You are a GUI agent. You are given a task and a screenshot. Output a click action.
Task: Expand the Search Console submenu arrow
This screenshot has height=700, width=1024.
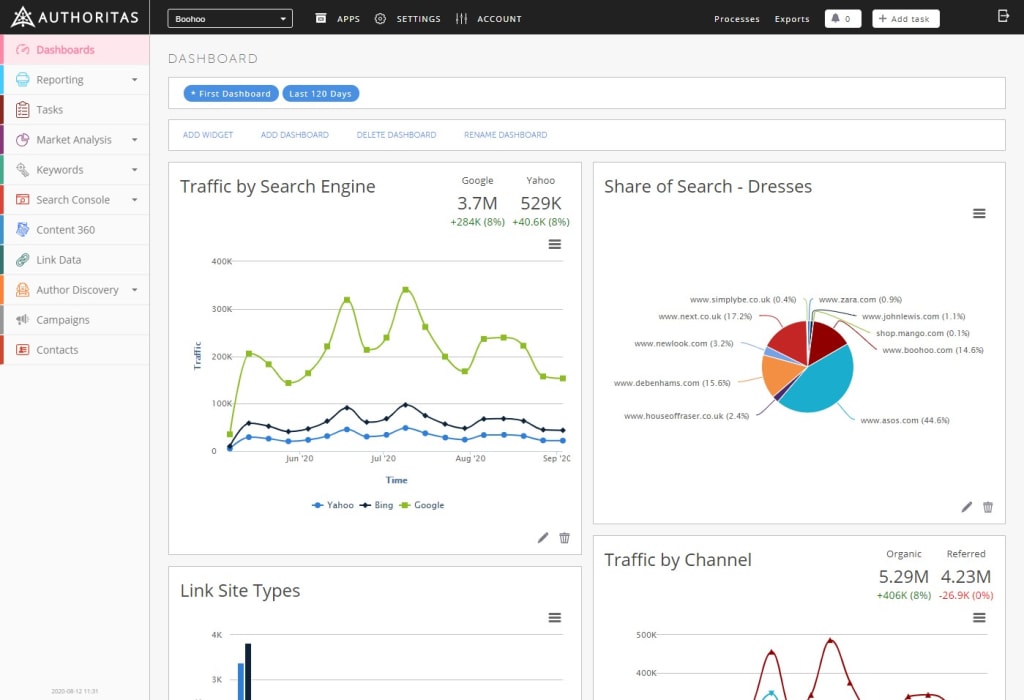pyautogui.click(x=135, y=200)
